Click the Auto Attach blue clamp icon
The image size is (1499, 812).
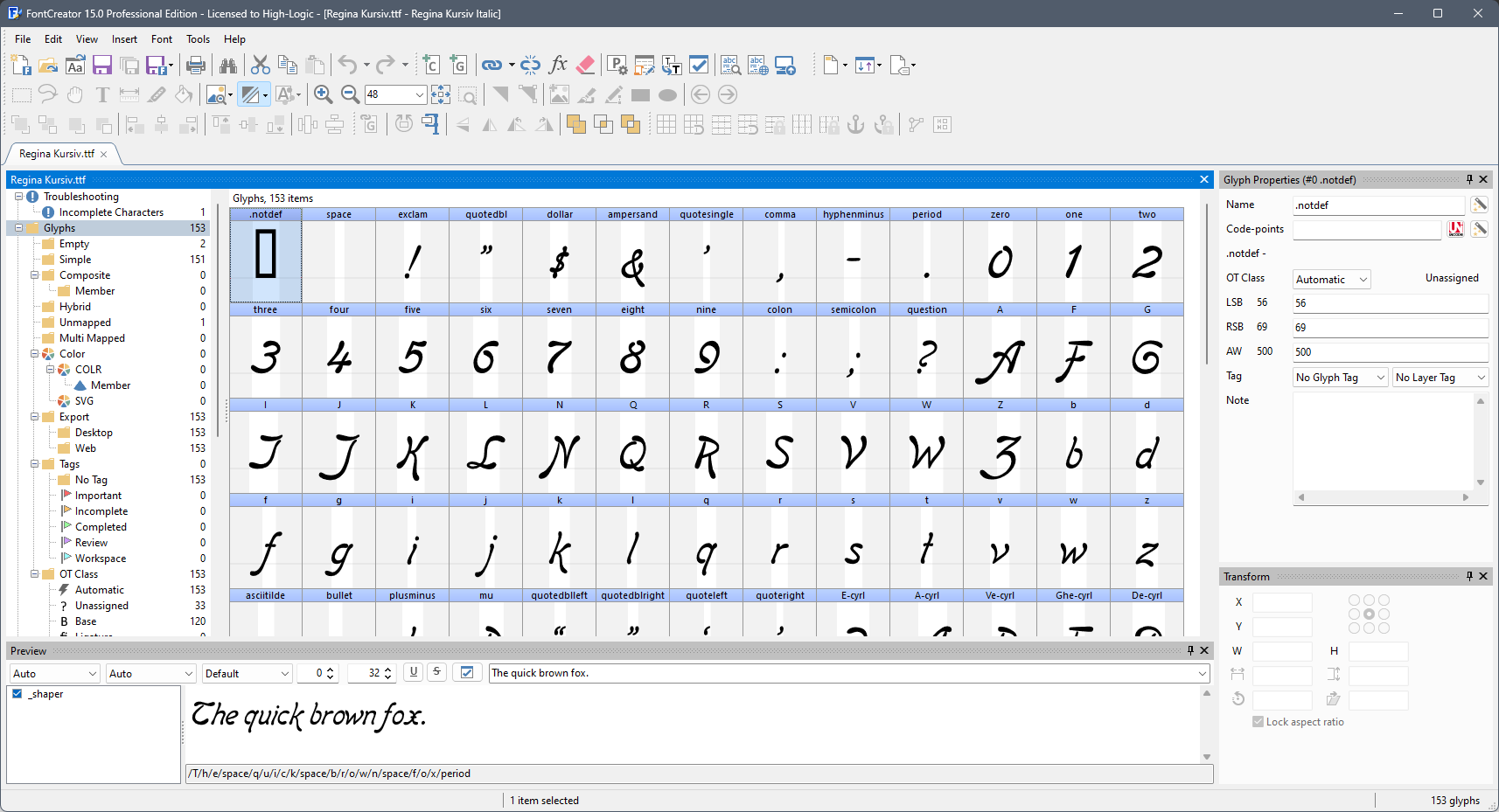pos(430,124)
